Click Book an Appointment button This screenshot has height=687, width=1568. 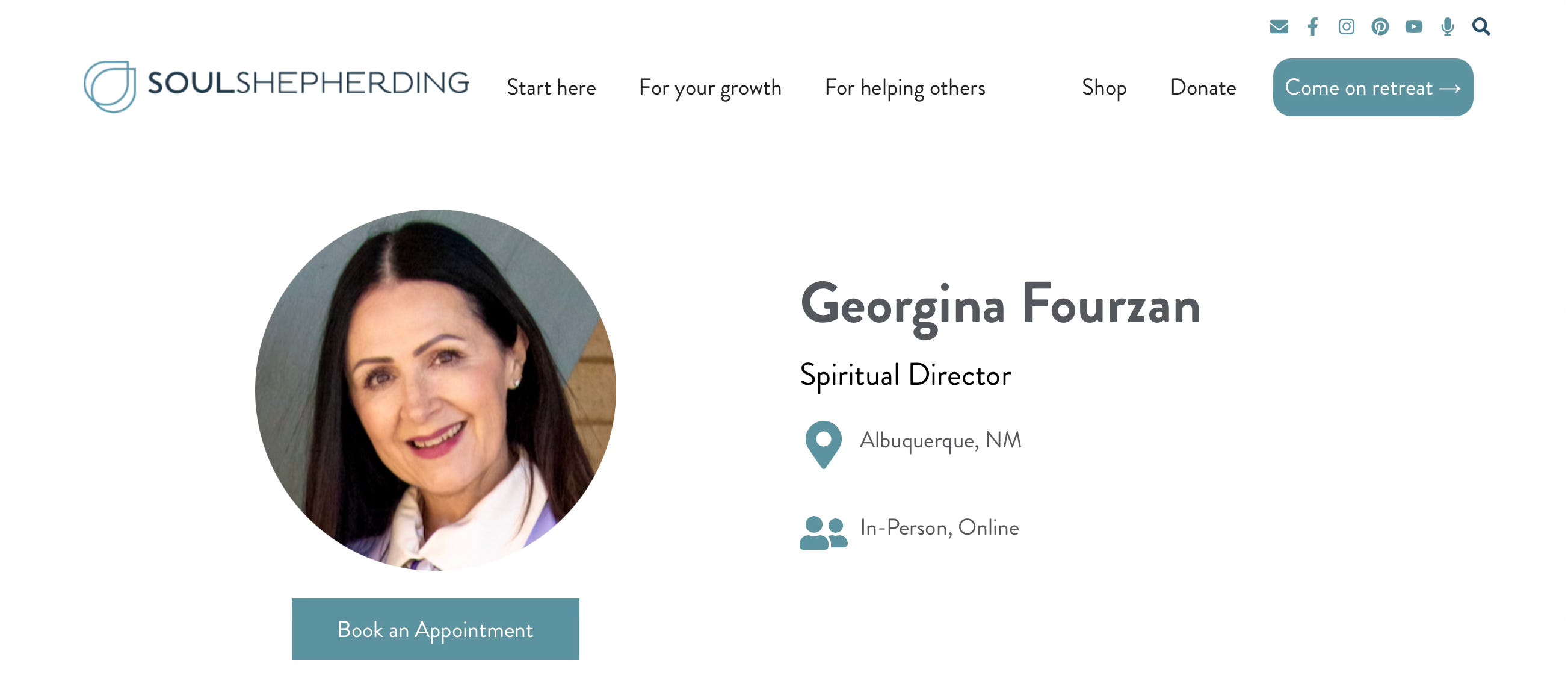pyautogui.click(x=435, y=629)
